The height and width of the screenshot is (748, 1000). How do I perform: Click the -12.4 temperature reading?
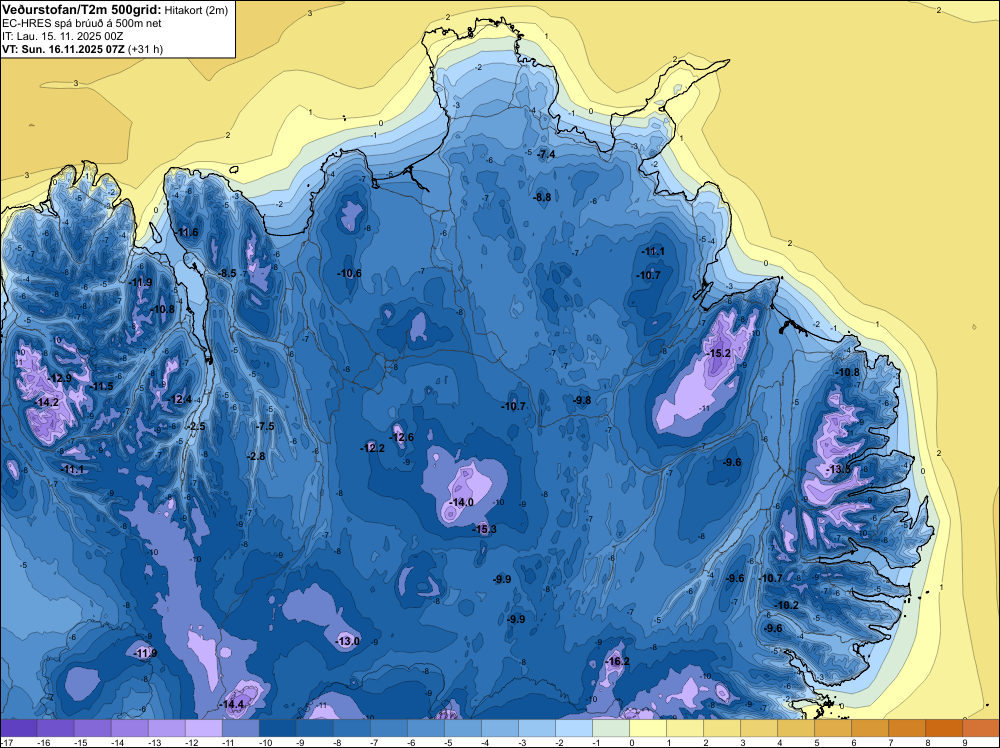pyautogui.click(x=180, y=399)
